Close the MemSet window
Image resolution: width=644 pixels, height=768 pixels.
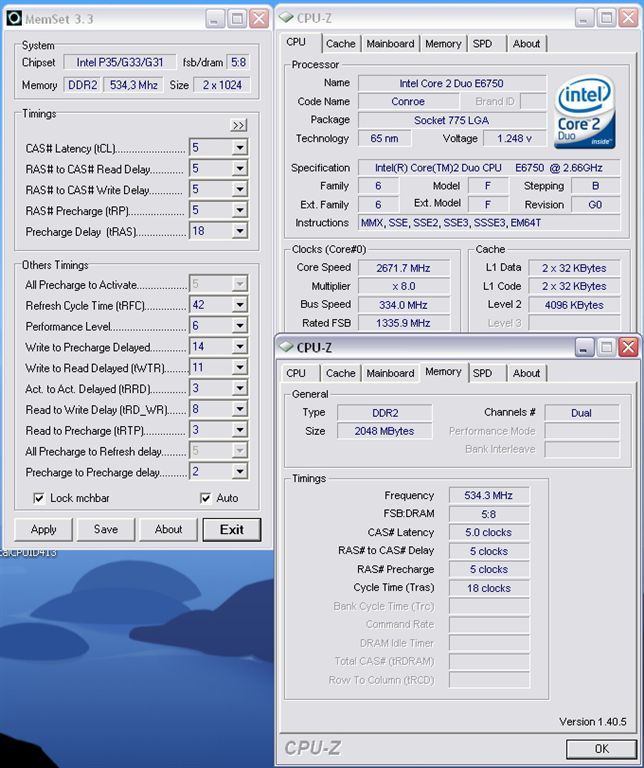point(259,19)
